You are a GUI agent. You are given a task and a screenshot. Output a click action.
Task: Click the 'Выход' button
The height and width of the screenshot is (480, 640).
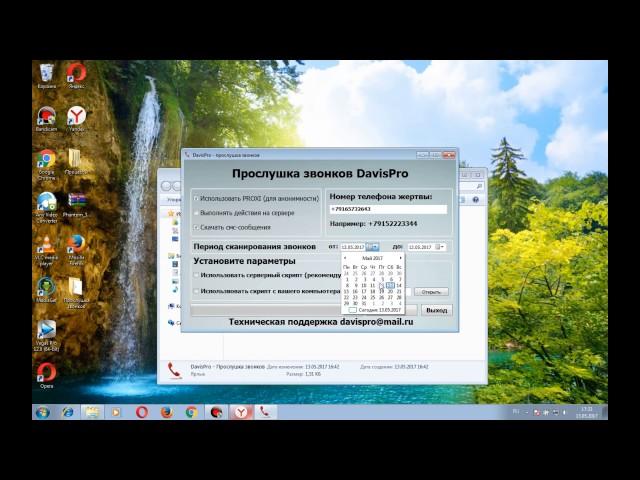point(436,310)
